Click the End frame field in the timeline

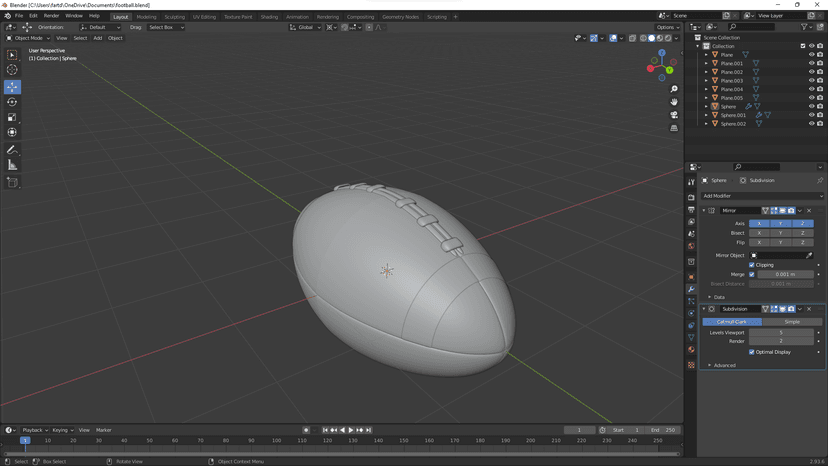coord(661,430)
